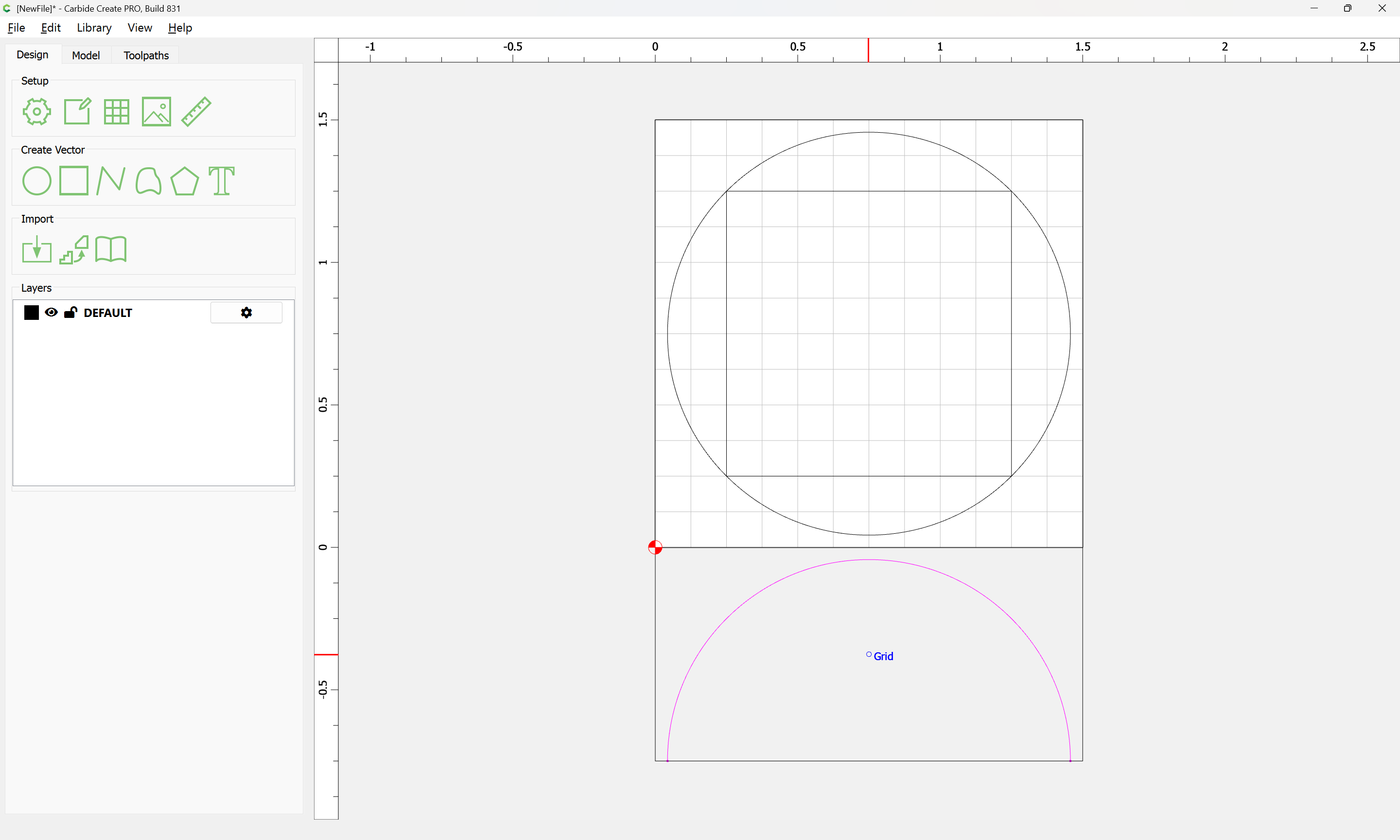
Task: Open the Design Library book icon
Action: (x=111, y=250)
